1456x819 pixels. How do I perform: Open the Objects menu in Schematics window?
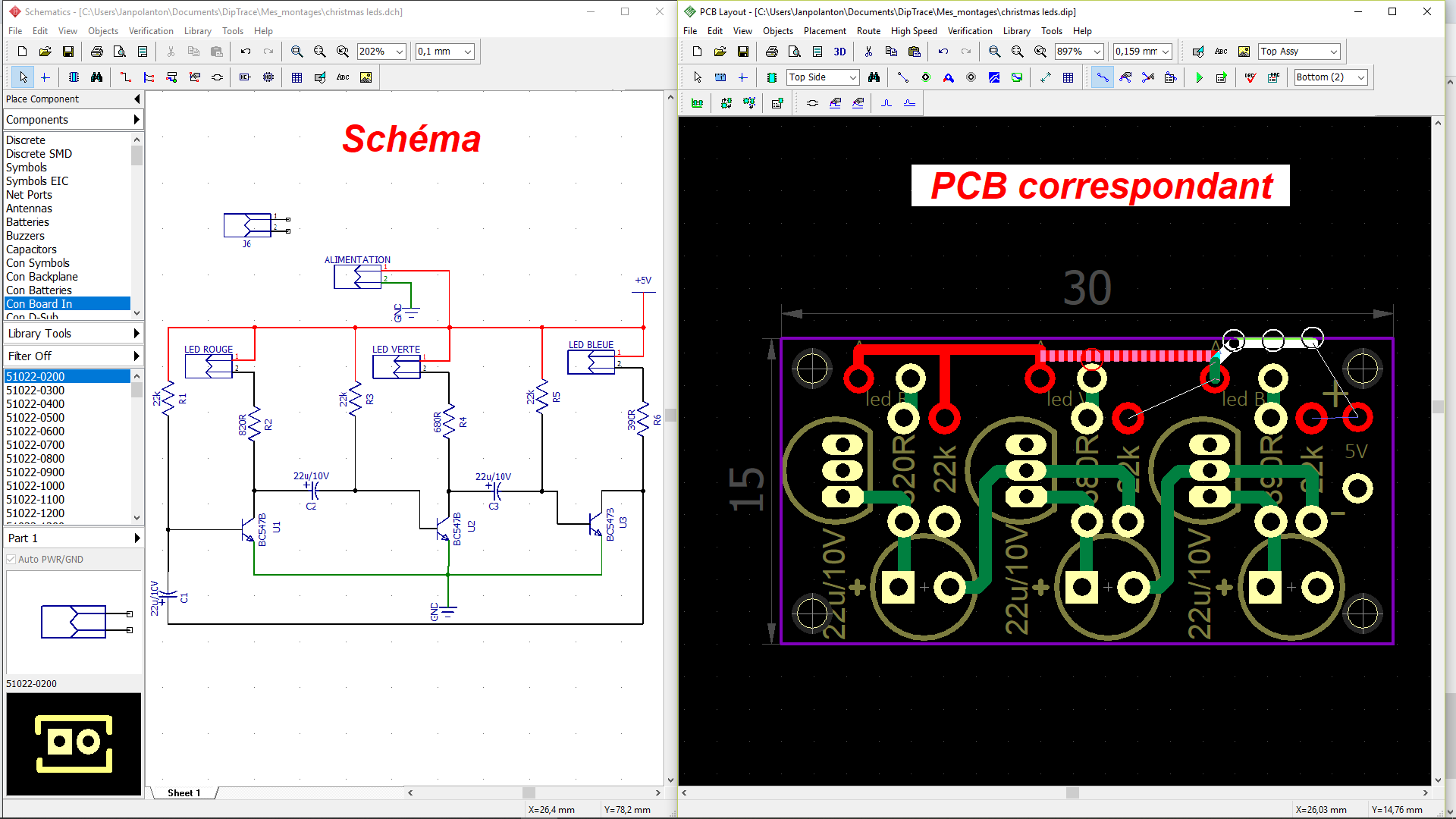(102, 31)
